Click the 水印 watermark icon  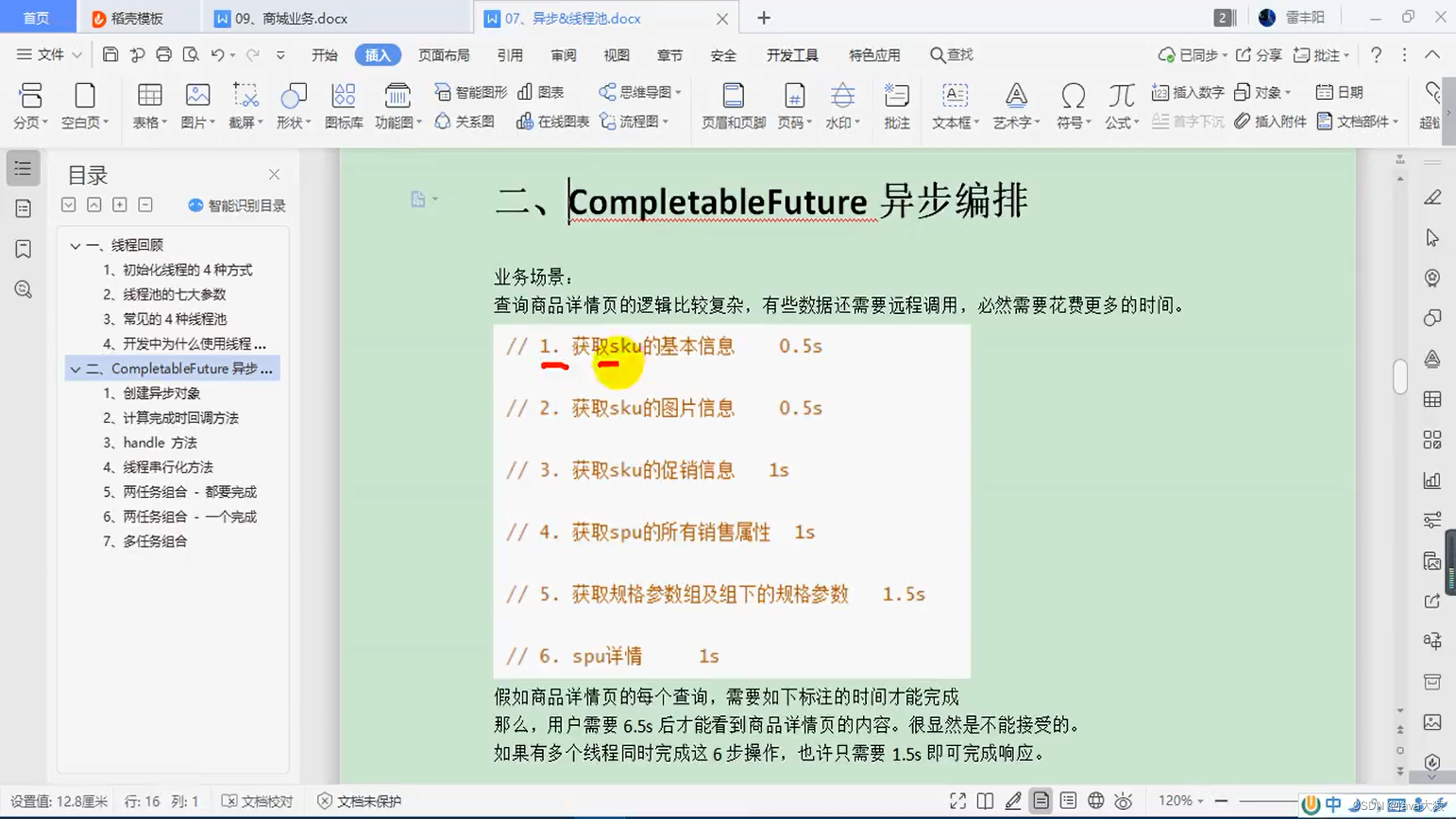coord(842,96)
